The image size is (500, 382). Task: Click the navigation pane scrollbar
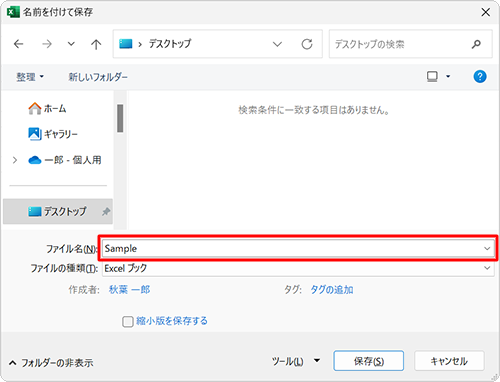120,118
